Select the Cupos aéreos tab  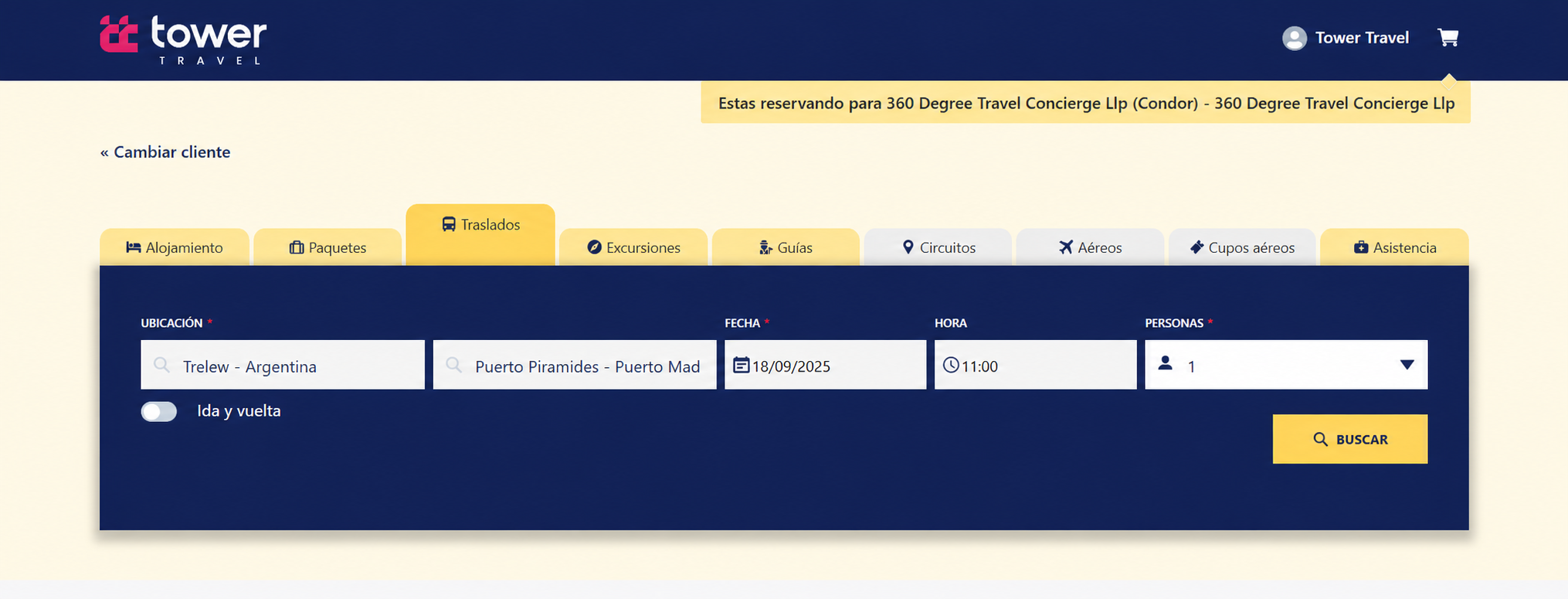[1242, 247]
